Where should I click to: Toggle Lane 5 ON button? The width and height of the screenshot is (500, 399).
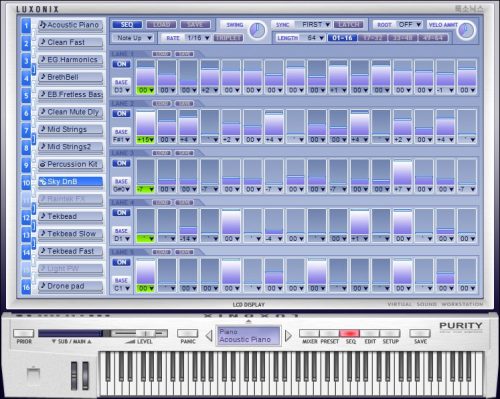click(x=121, y=262)
